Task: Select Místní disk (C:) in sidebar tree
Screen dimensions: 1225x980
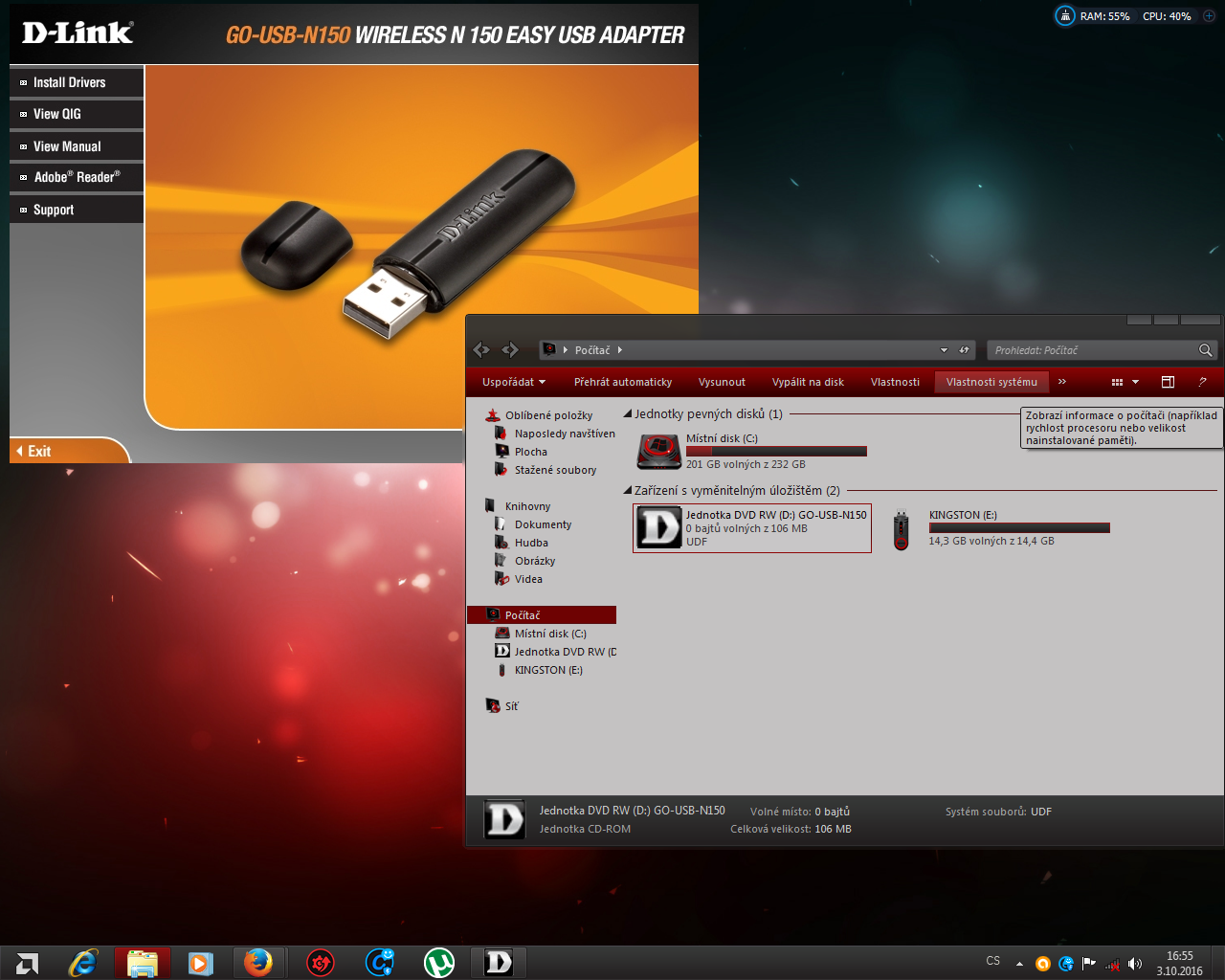Action: click(550, 634)
